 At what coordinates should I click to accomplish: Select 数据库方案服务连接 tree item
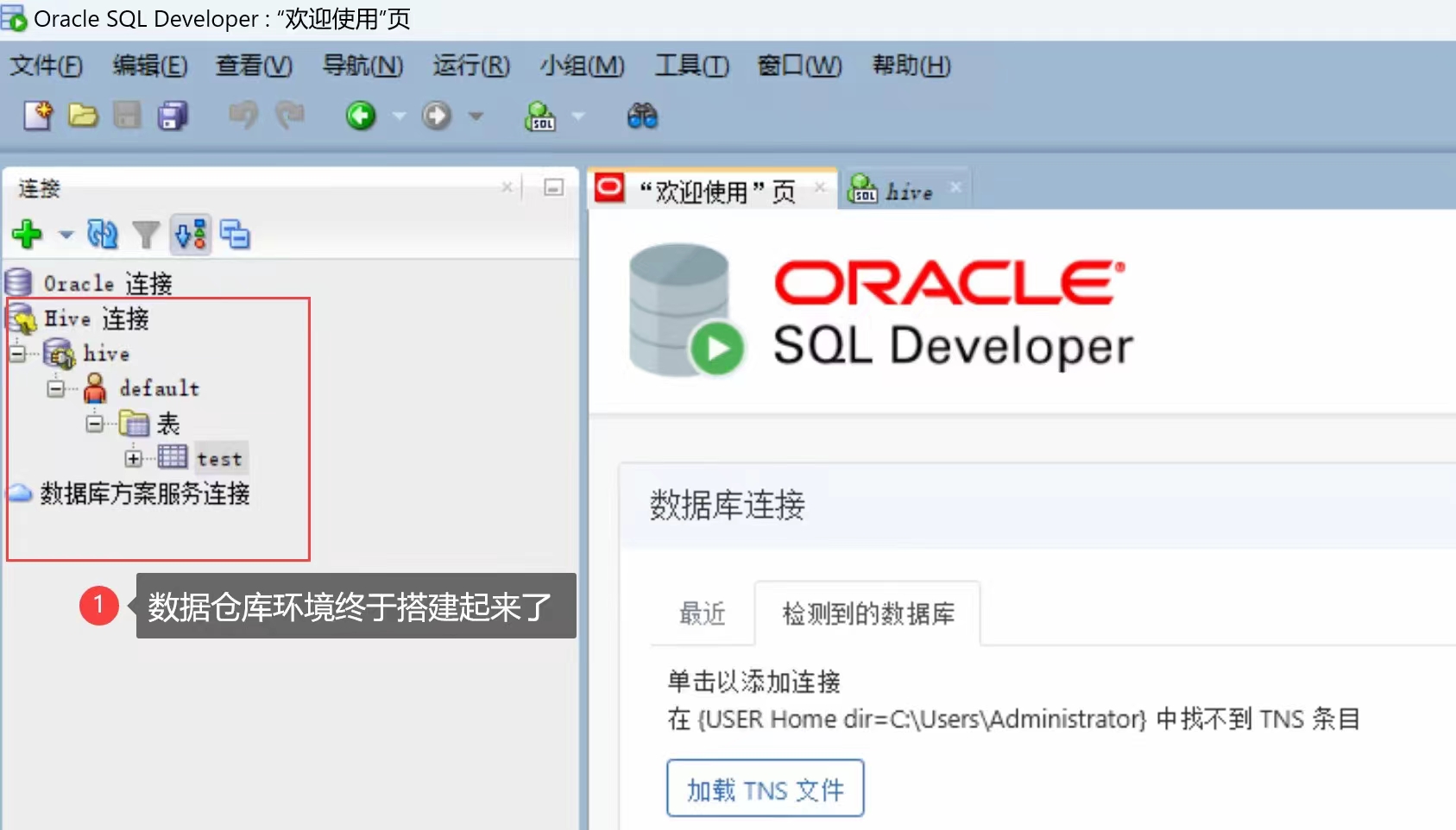(x=145, y=494)
